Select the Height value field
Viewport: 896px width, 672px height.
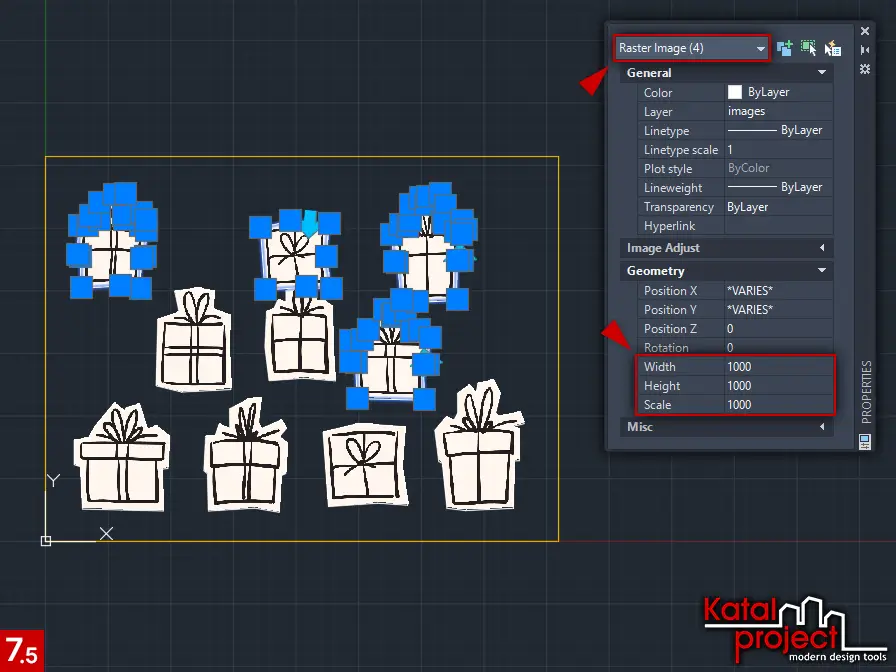(778, 386)
